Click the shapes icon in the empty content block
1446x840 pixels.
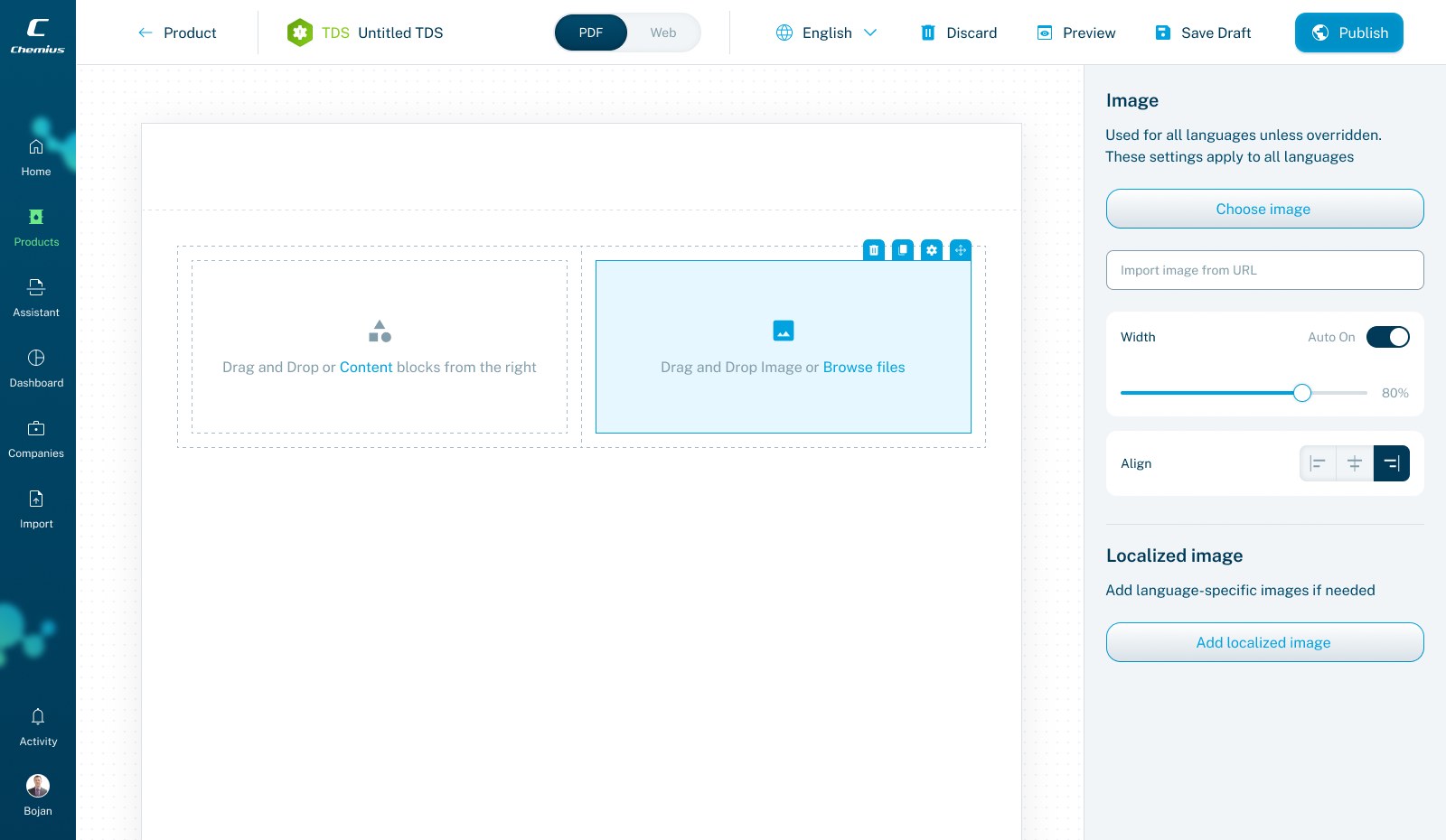pyautogui.click(x=380, y=331)
